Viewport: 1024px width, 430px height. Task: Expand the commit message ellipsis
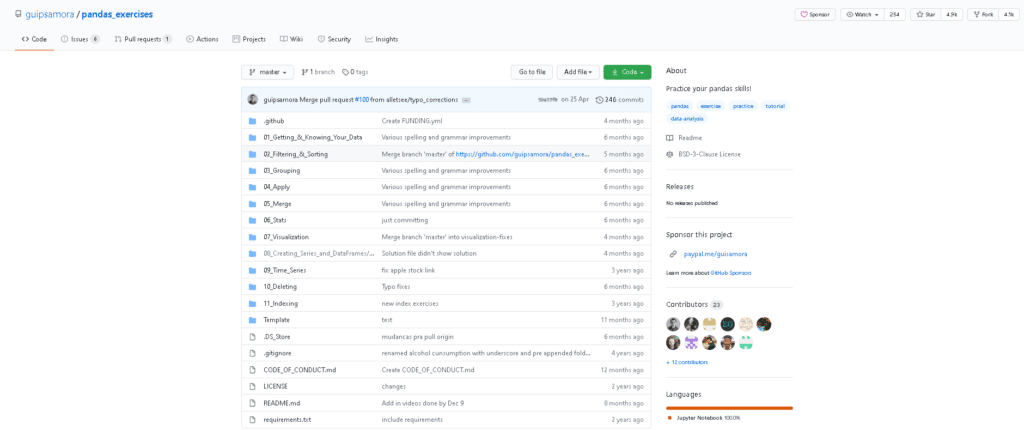coord(466,100)
